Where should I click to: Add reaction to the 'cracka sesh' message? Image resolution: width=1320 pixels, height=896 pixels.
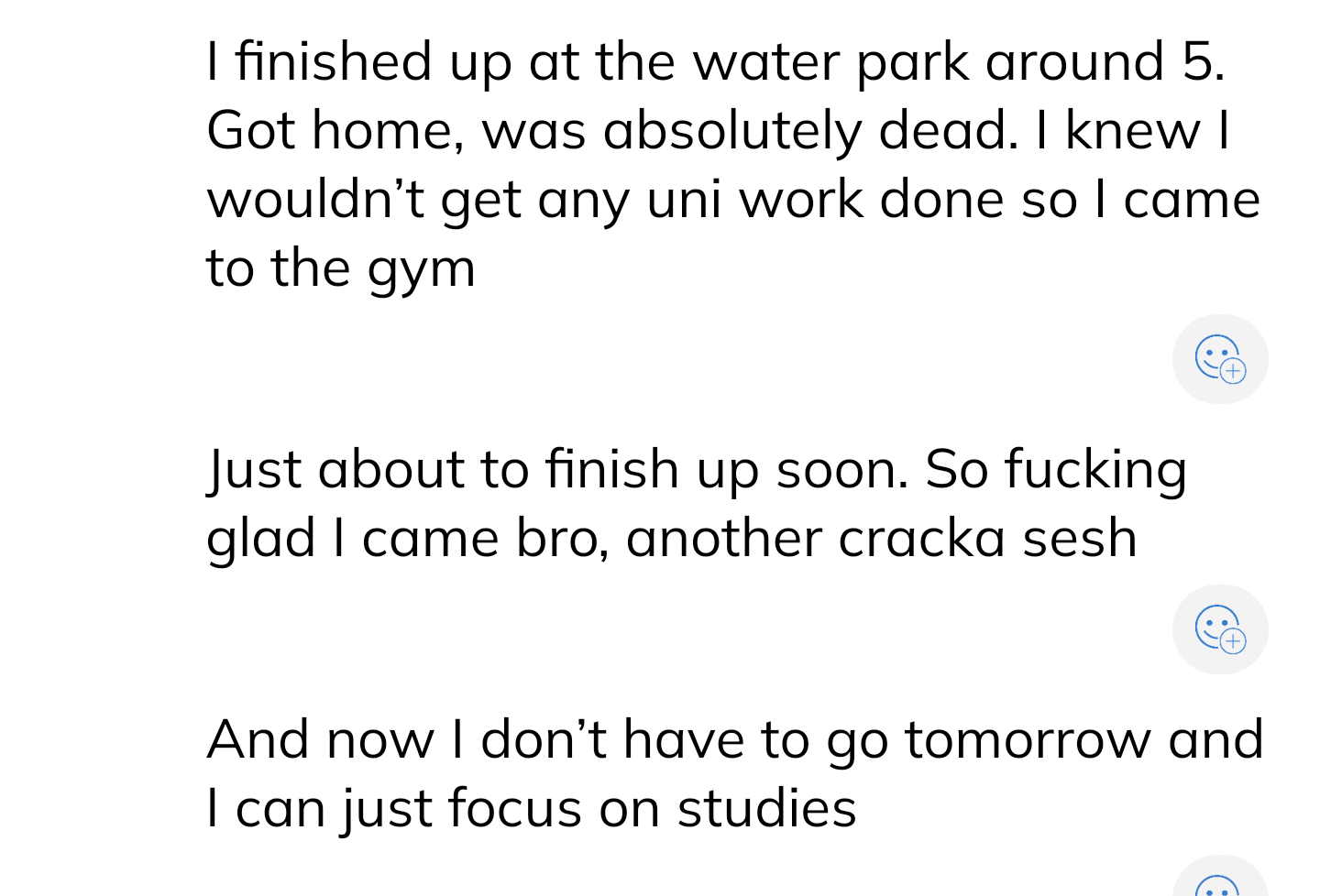coord(1219,628)
